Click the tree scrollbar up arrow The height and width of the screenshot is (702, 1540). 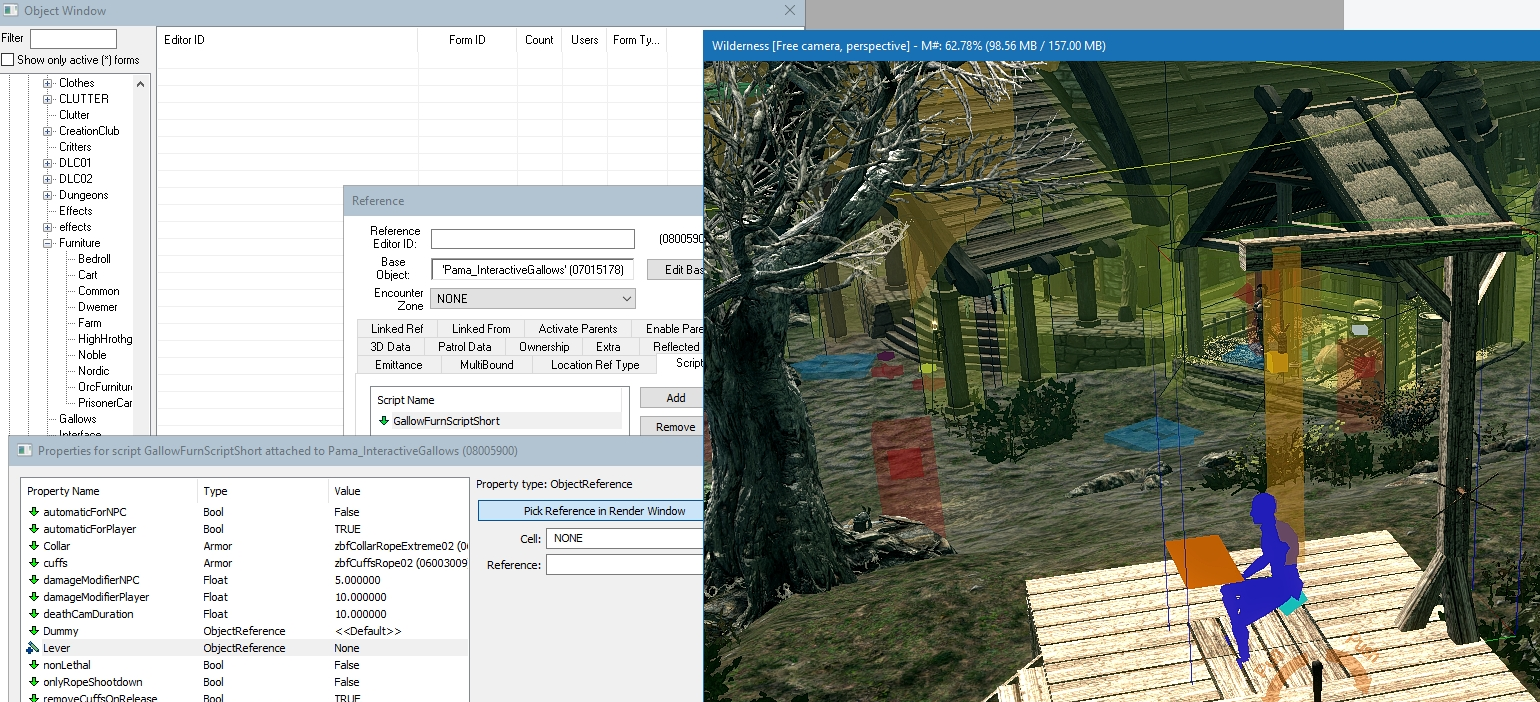click(x=141, y=83)
